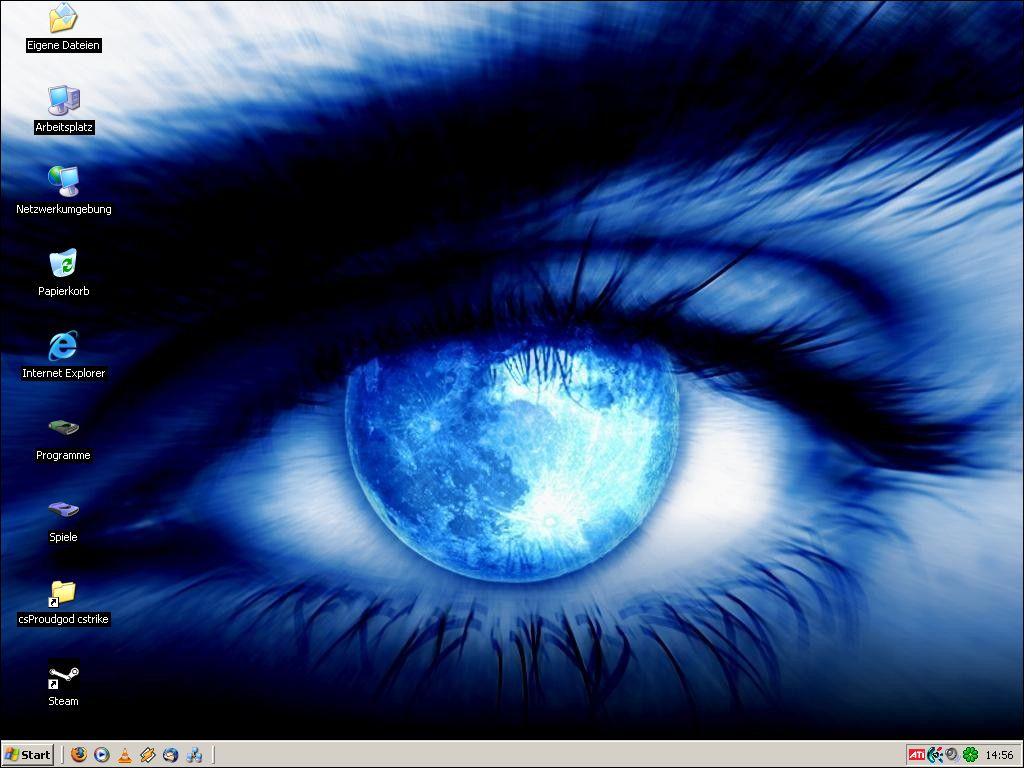Click the blue arc tray icon
The width and height of the screenshot is (1024, 768).
935,755
